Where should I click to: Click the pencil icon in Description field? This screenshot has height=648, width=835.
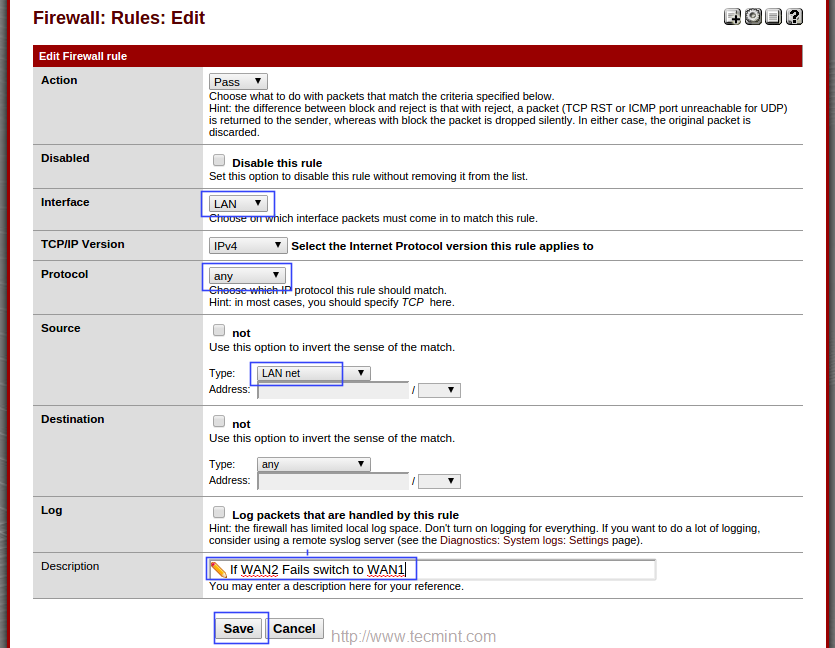[x=218, y=570]
